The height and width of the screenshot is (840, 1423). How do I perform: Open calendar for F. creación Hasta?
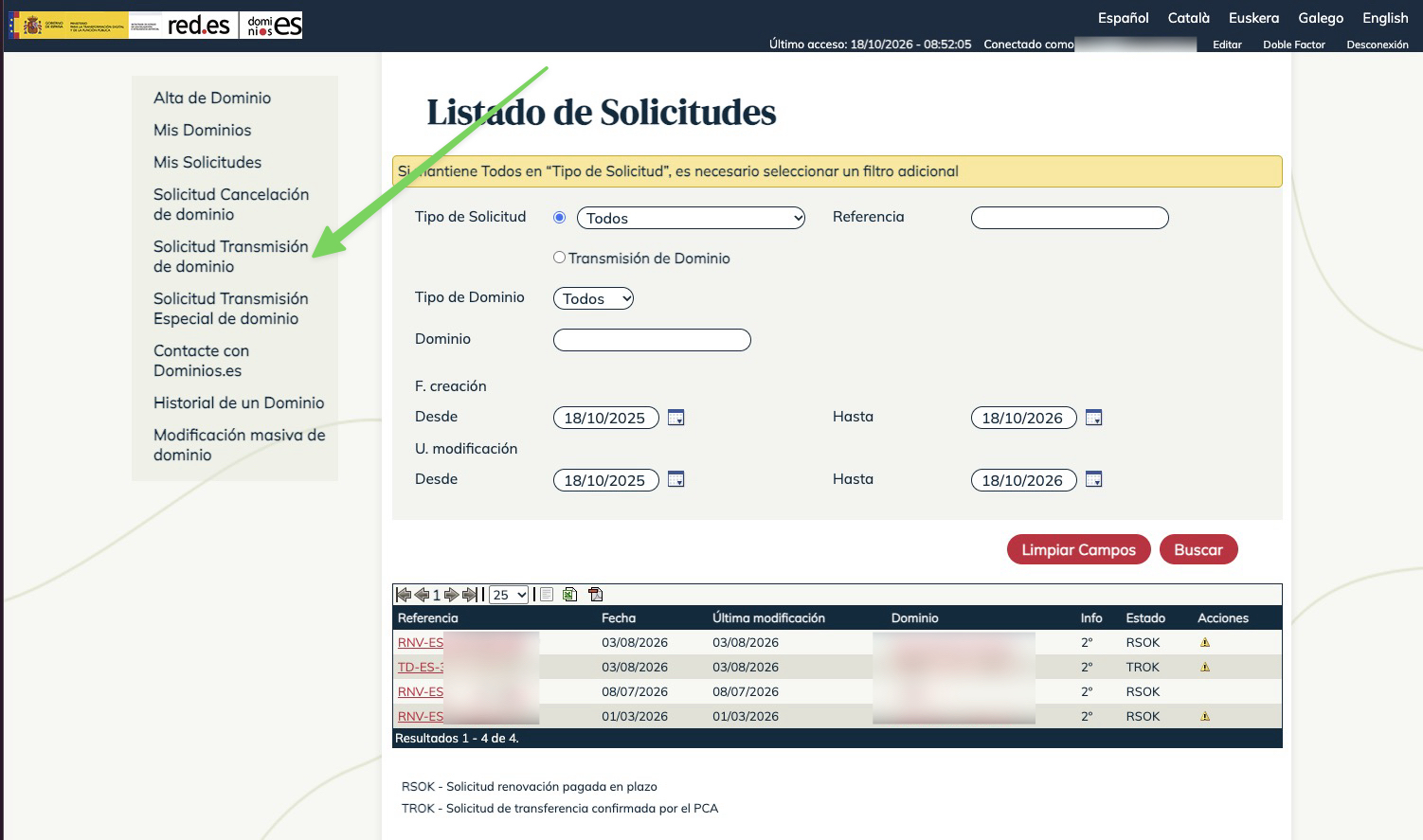[1093, 418]
